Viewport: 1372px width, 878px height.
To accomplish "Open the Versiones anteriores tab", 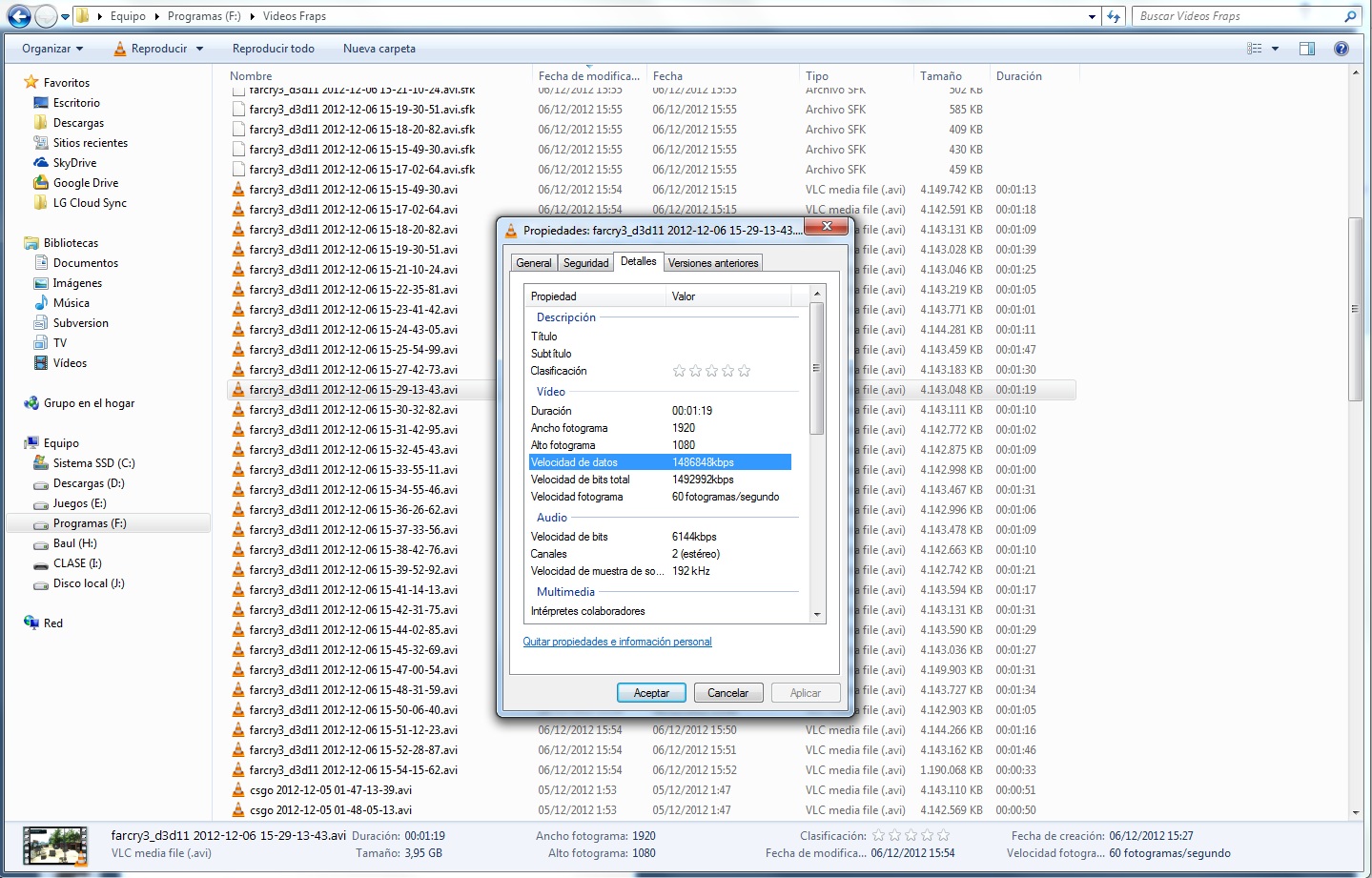I will (713, 263).
